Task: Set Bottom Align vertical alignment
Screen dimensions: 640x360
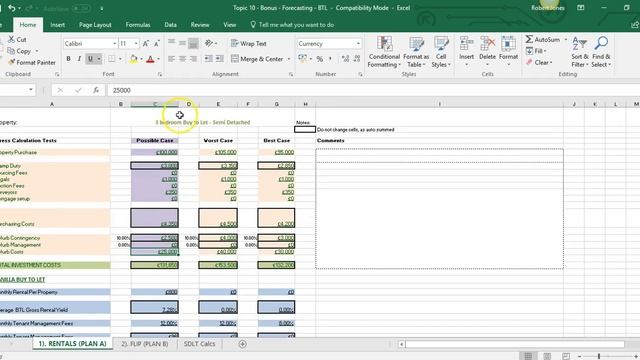Action: pos(193,43)
